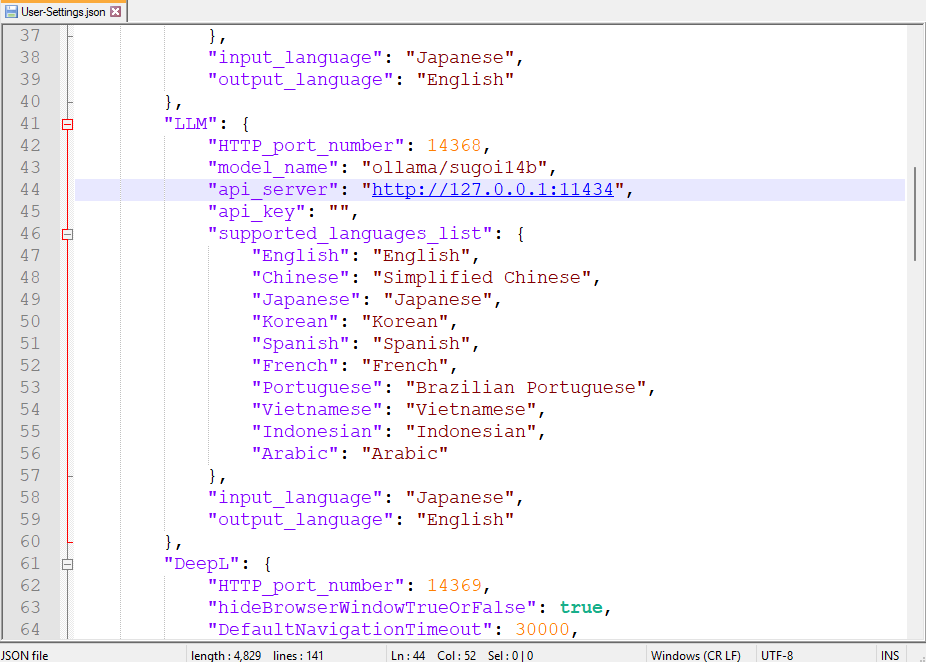Click the Windows (CR LF) line ending status
Viewport: 926px width, 662px height.
695,655
